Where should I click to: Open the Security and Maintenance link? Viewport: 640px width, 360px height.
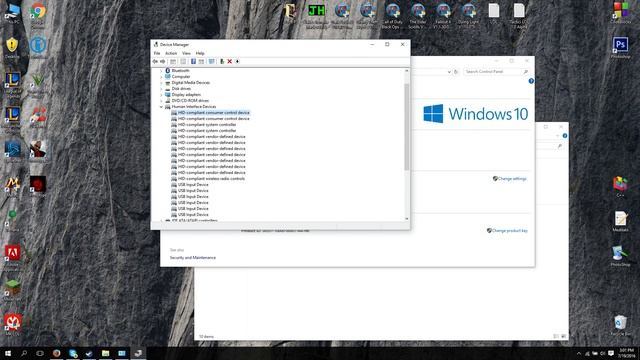pos(193,258)
